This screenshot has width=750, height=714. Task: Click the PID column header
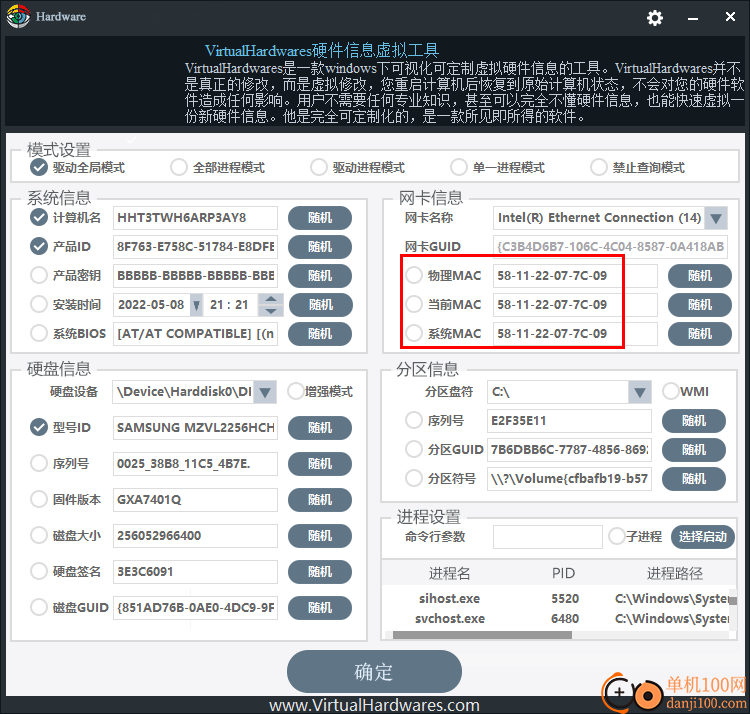[x=563, y=573]
